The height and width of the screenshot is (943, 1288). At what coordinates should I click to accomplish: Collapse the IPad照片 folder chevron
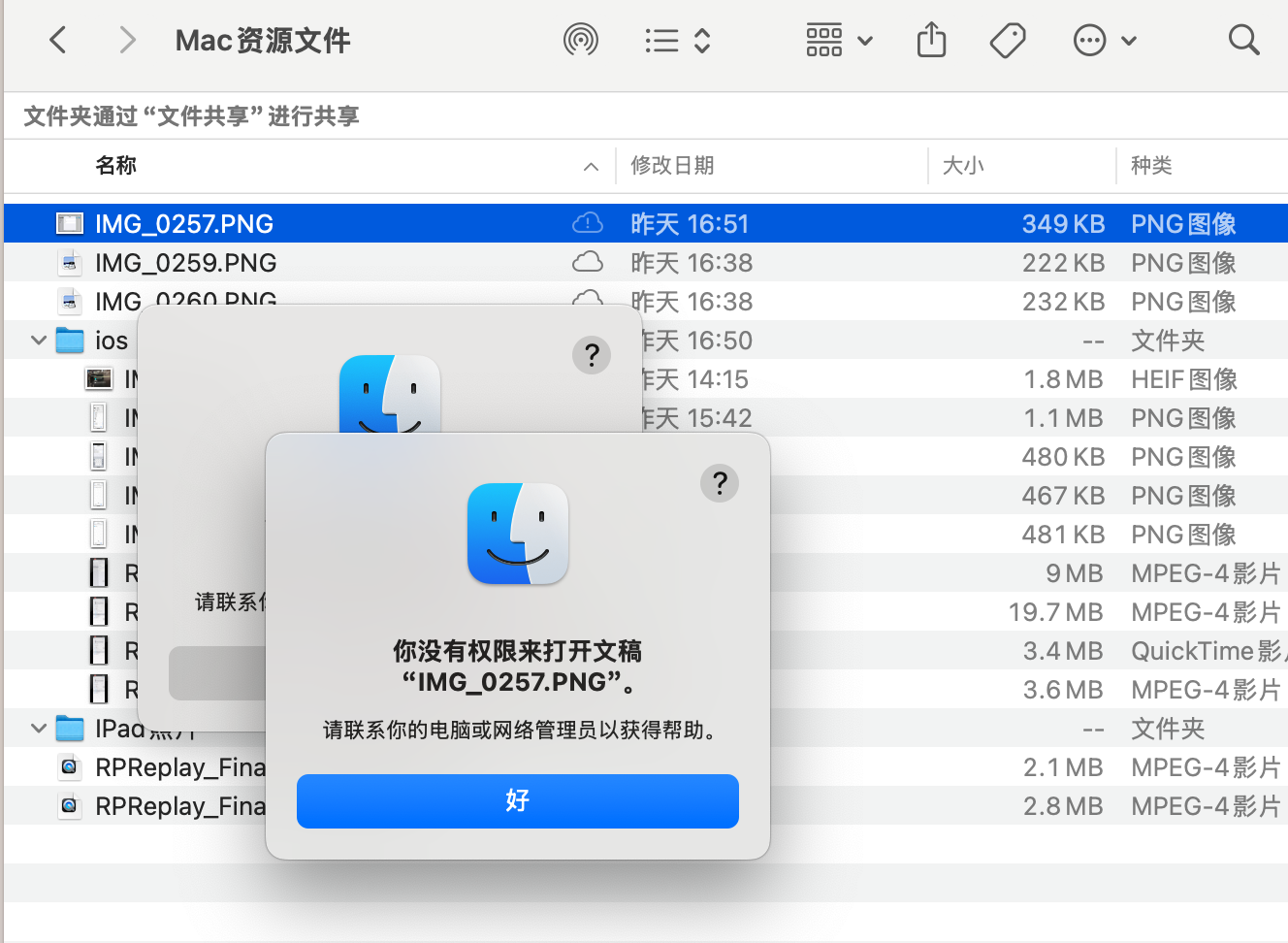coord(38,728)
